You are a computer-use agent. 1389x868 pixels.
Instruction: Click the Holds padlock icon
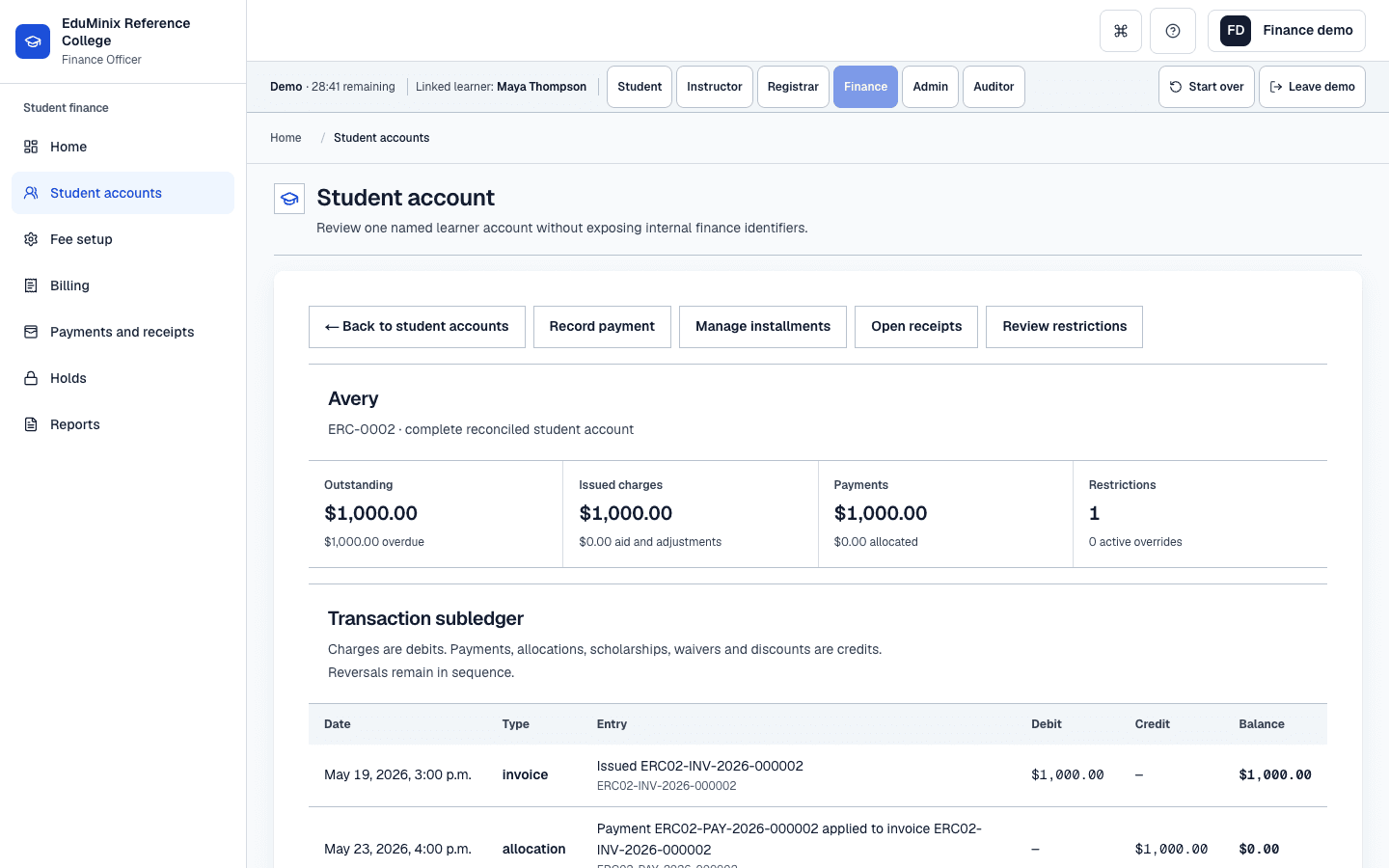pyautogui.click(x=31, y=378)
